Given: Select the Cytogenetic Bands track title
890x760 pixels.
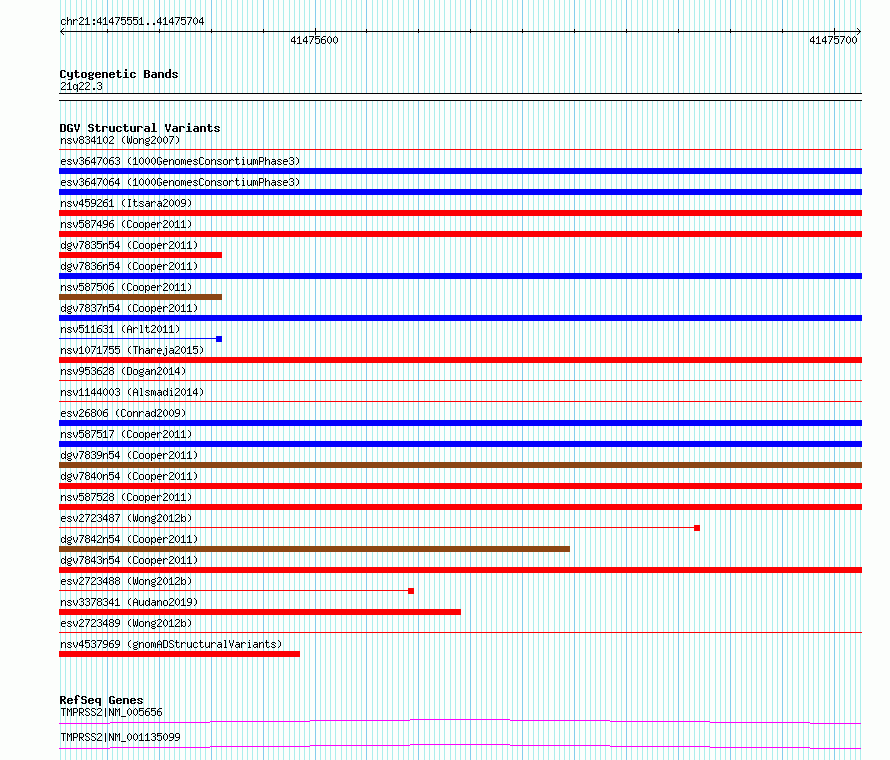Looking at the screenshot, I should click(119, 74).
